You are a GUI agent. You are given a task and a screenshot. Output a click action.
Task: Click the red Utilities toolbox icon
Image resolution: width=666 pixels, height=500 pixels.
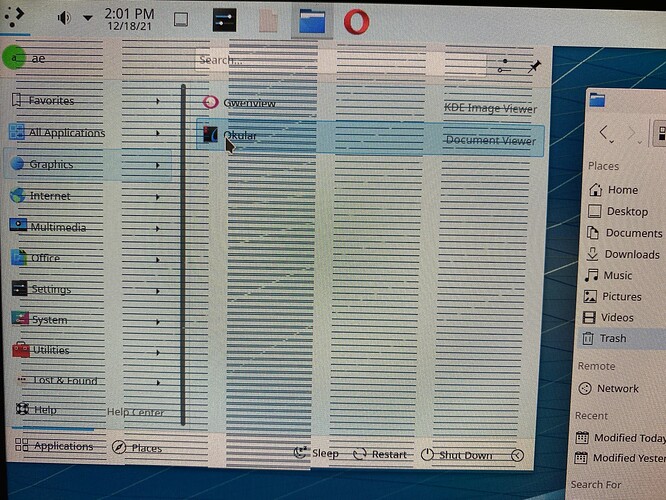coord(20,350)
